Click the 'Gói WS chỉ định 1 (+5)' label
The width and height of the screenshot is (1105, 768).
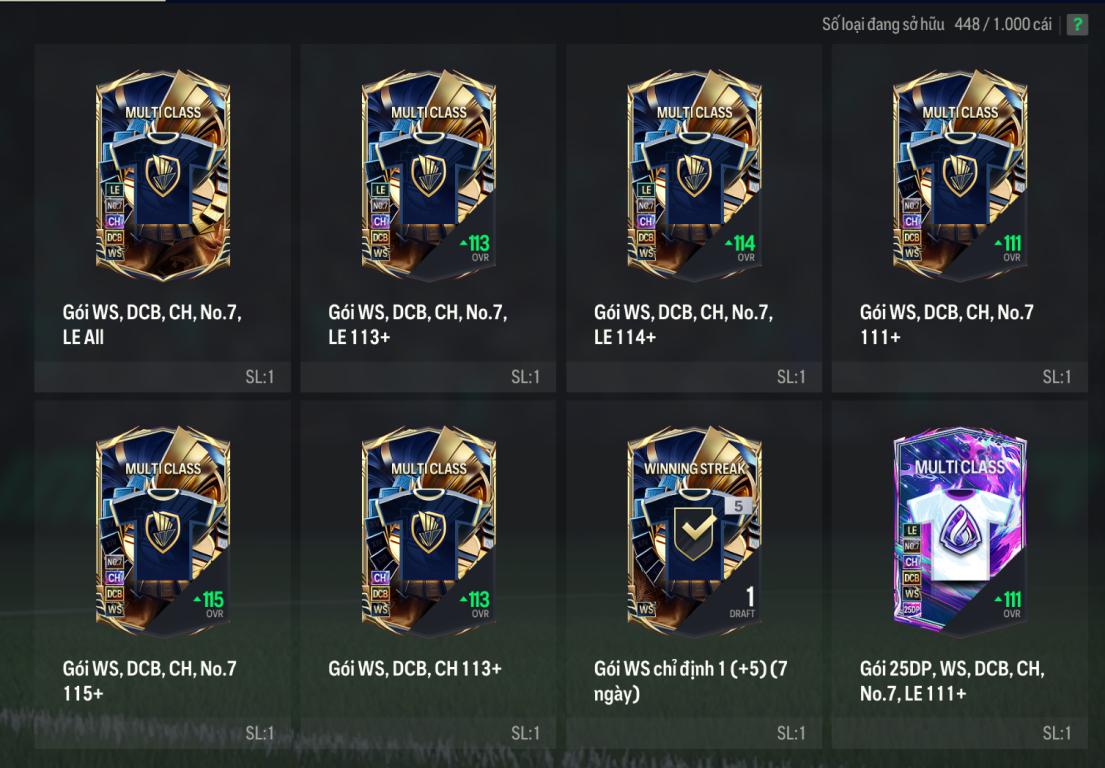pos(680,668)
